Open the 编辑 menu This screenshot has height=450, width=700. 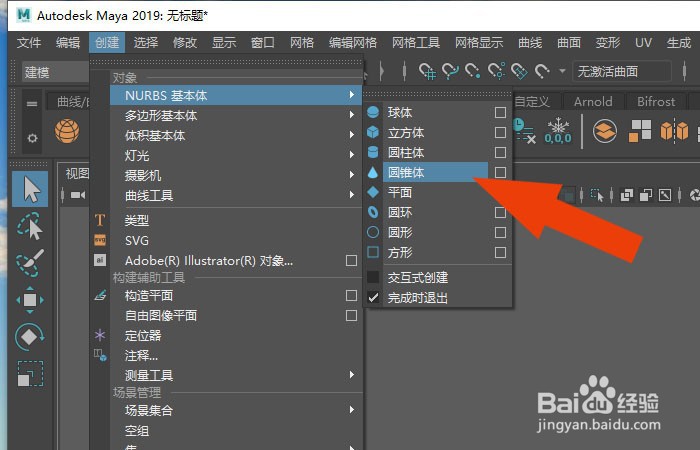tap(68, 42)
